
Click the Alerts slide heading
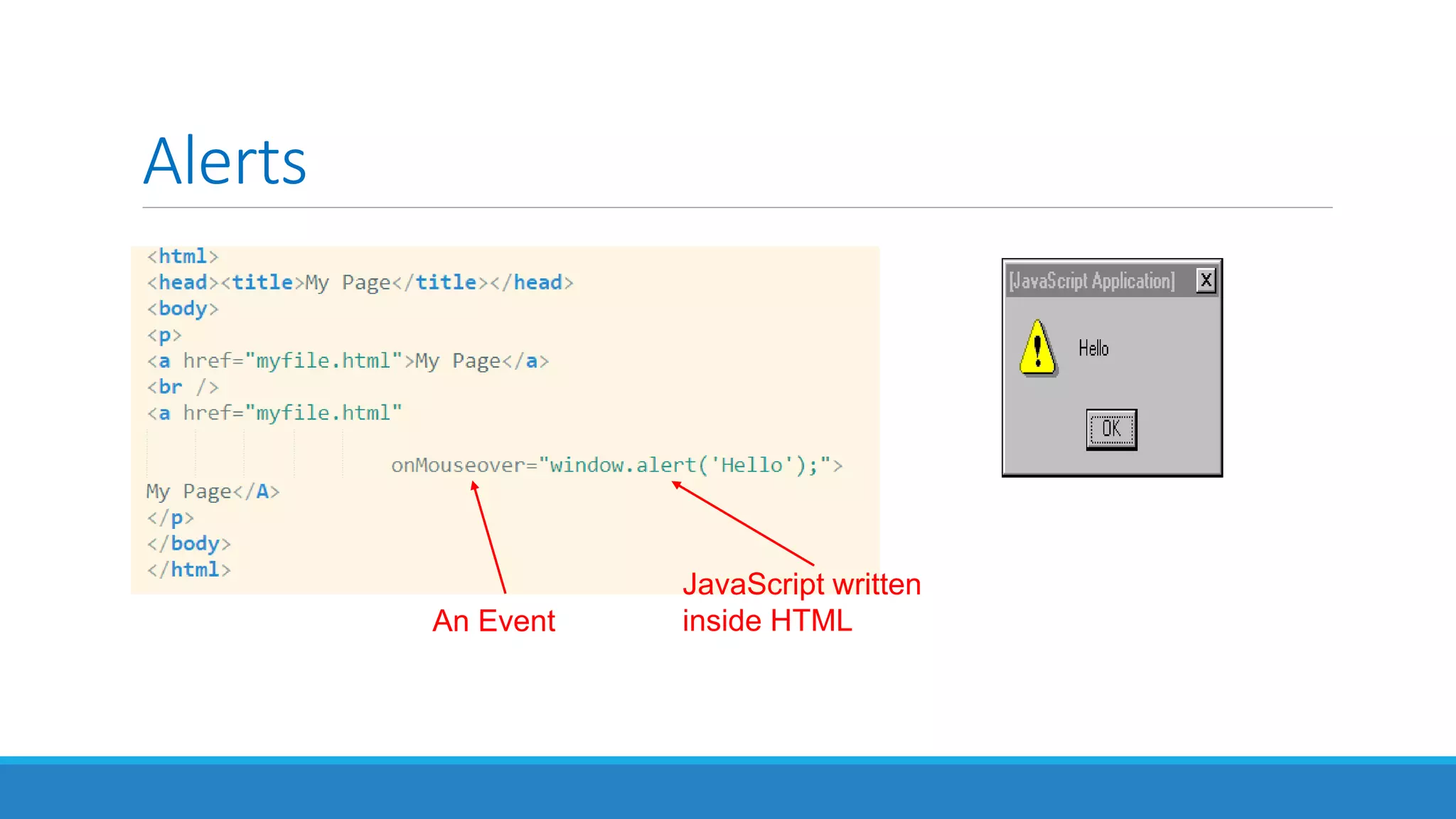point(225,162)
